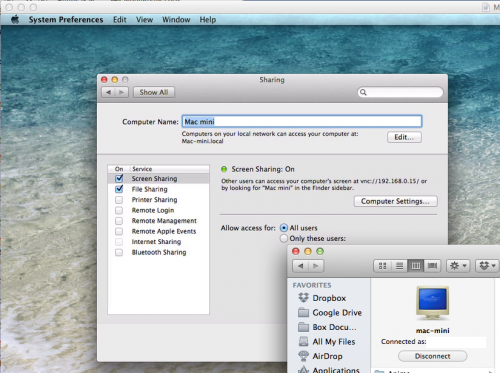Enable the Bluetooth Sharing checkbox

click(x=119, y=252)
